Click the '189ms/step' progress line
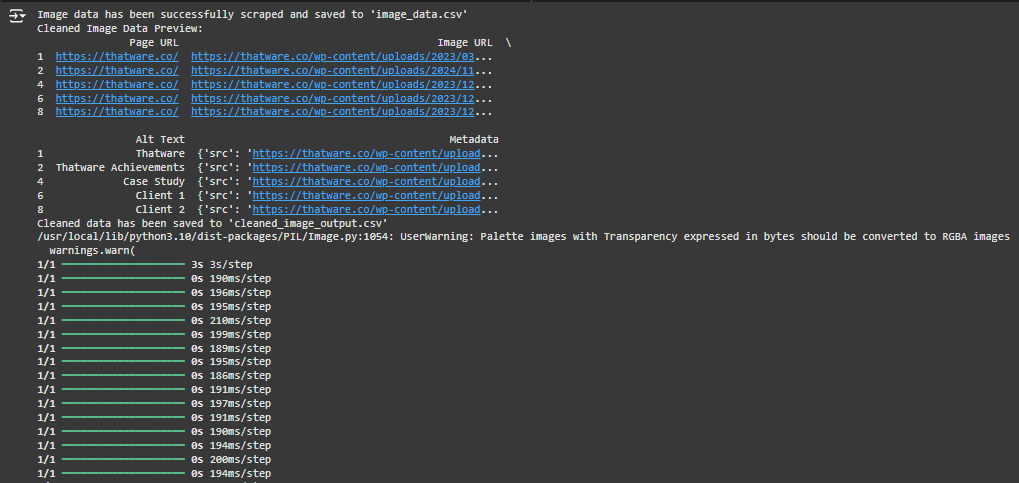The image size is (1019, 483). tap(154, 348)
